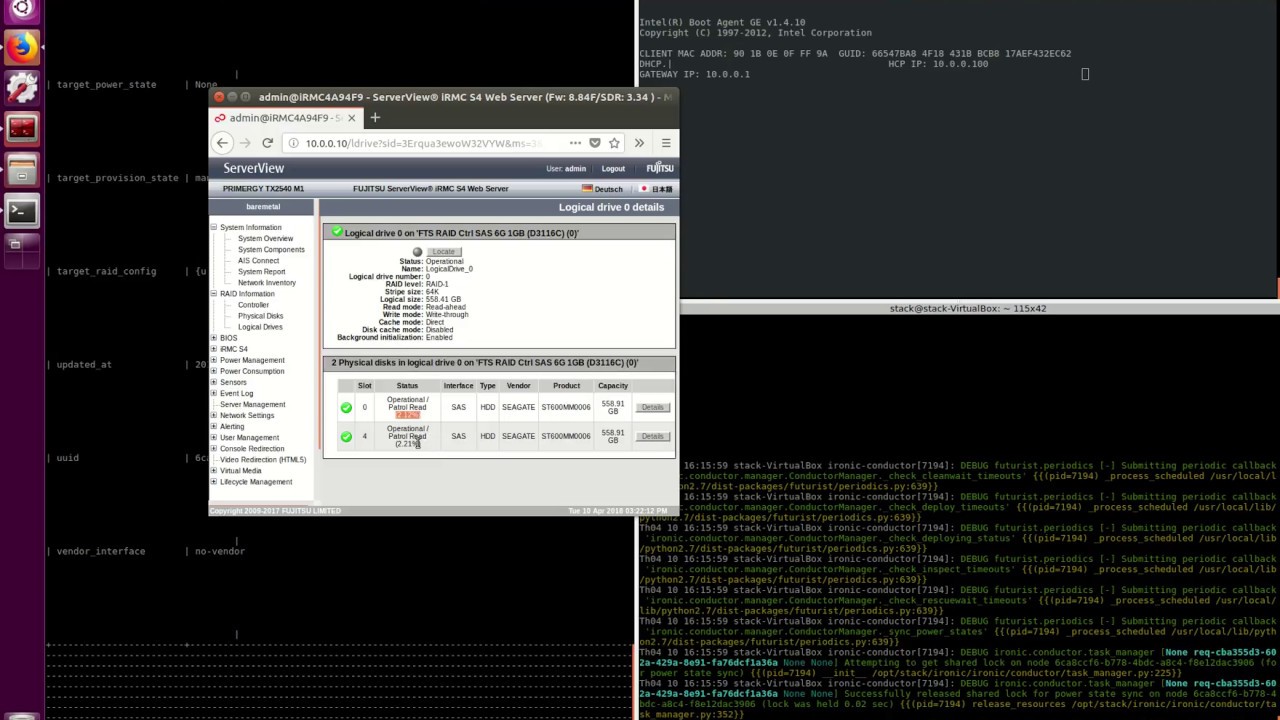Click the Pocket save icon
The width and height of the screenshot is (1280, 720).
tap(595, 143)
